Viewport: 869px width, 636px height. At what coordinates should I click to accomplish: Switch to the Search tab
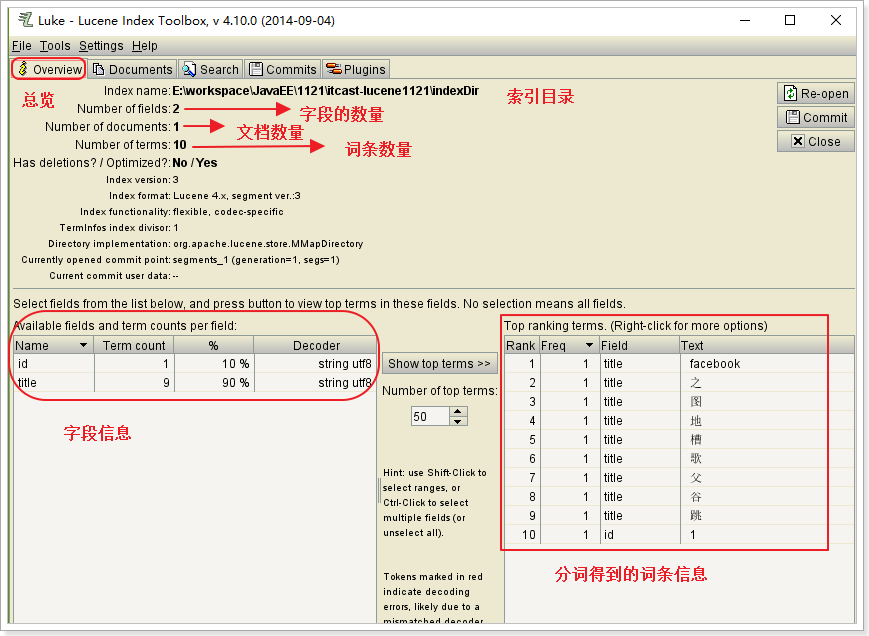point(211,69)
